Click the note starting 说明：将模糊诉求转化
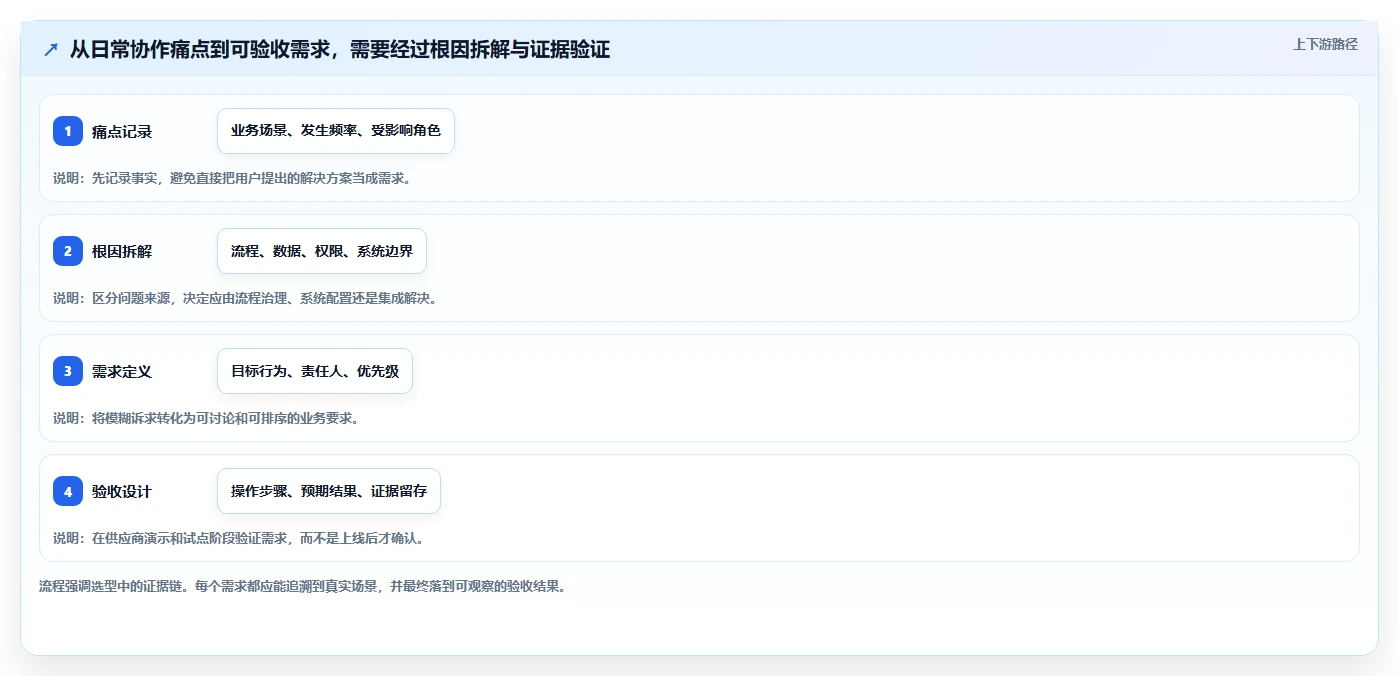The height and width of the screenshot is (676, 1399). click(206, 418)
